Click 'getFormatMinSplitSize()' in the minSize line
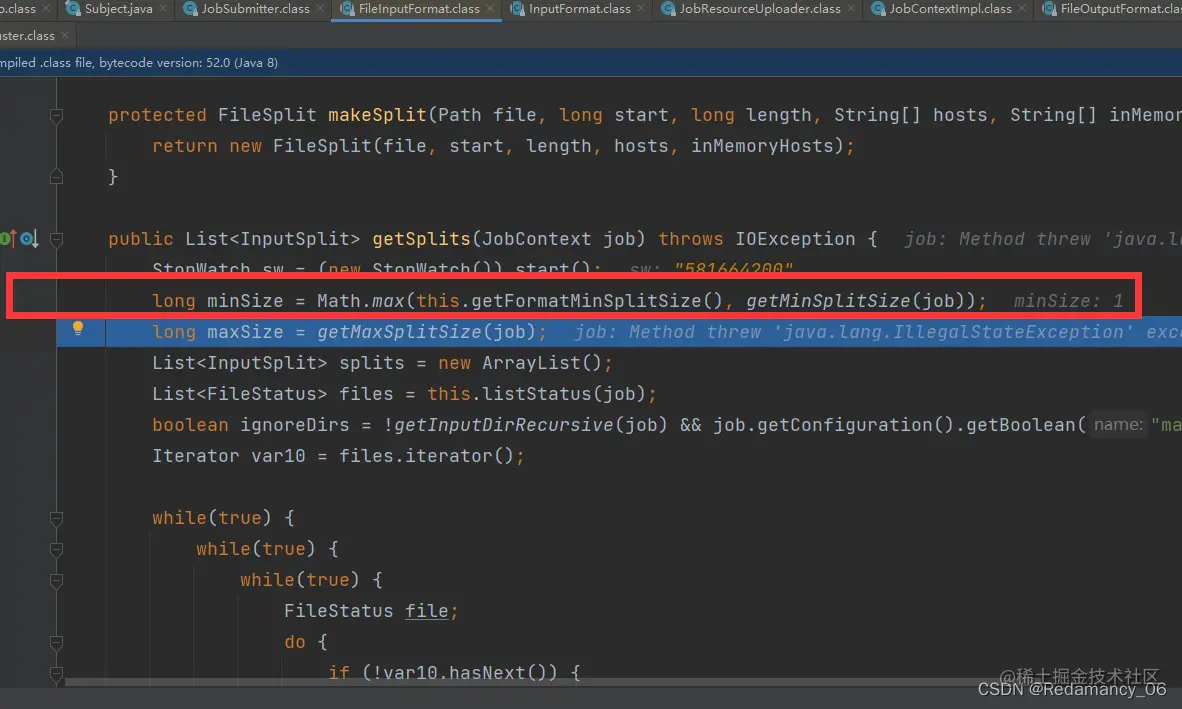Image resolution: width=1182 pixels, height=709 pixels. (x=597, y=301)
